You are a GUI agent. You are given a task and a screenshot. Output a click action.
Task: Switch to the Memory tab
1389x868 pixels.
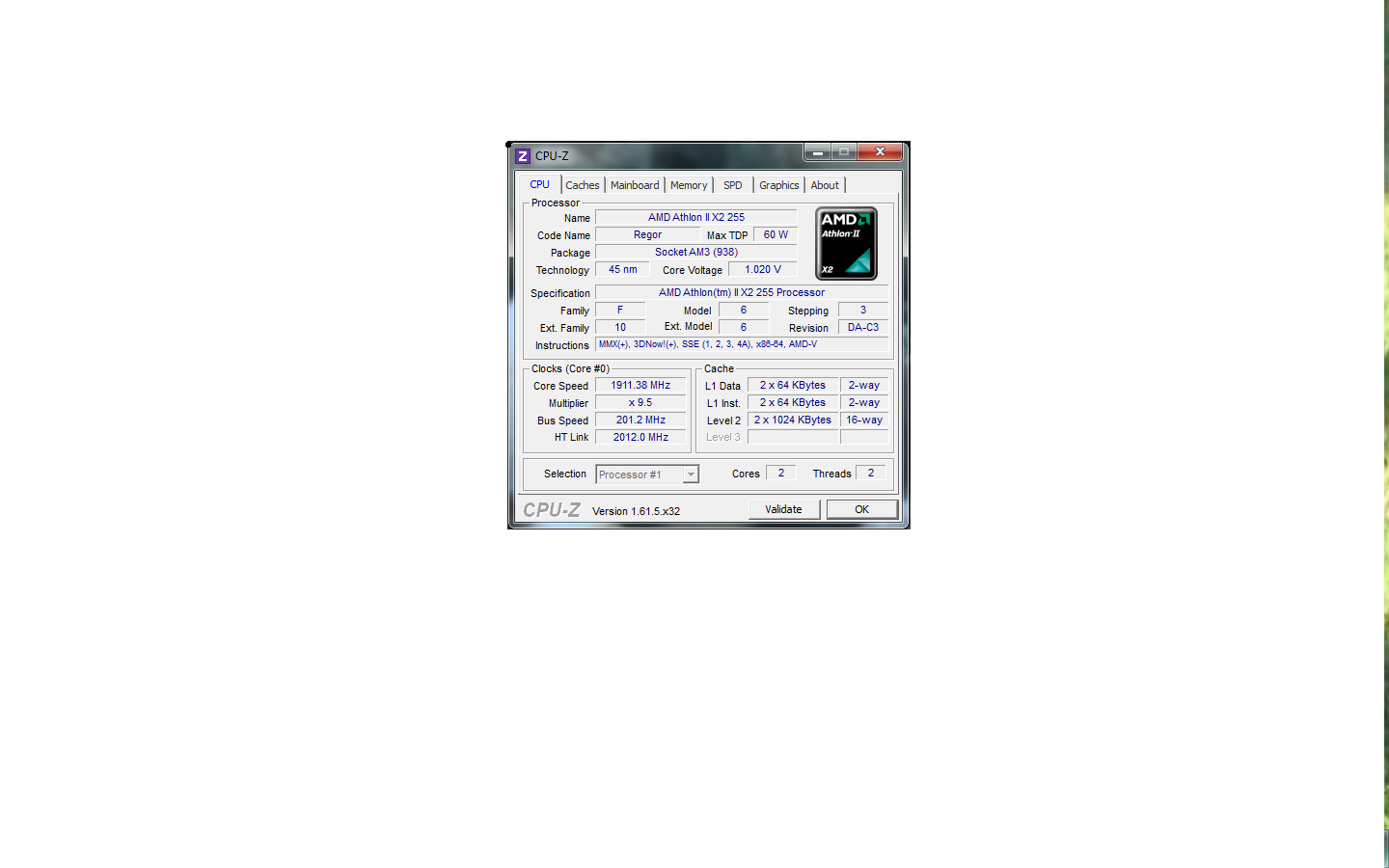pos(689,185)
